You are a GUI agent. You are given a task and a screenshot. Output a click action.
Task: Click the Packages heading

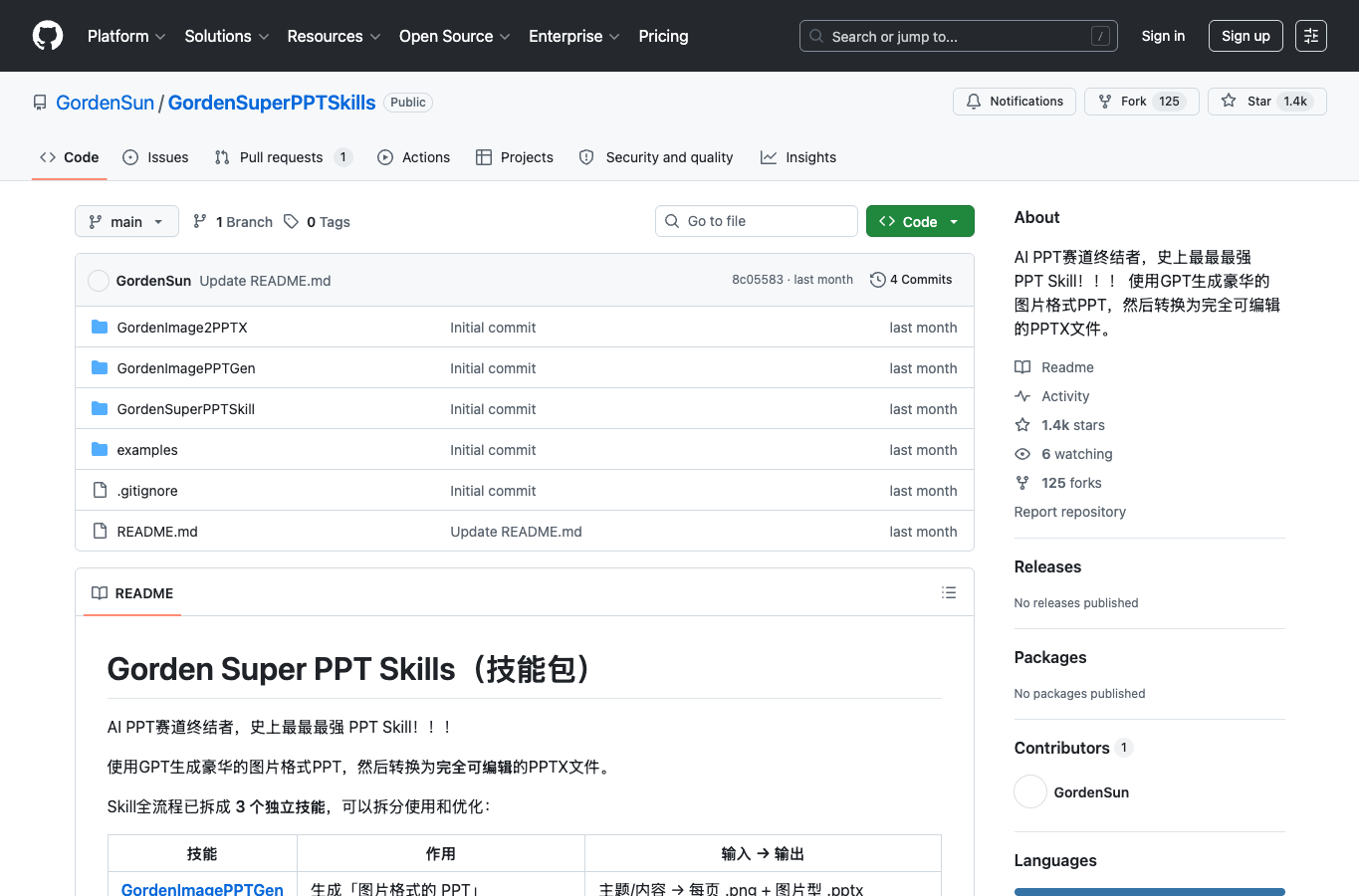click(1050, 657)
